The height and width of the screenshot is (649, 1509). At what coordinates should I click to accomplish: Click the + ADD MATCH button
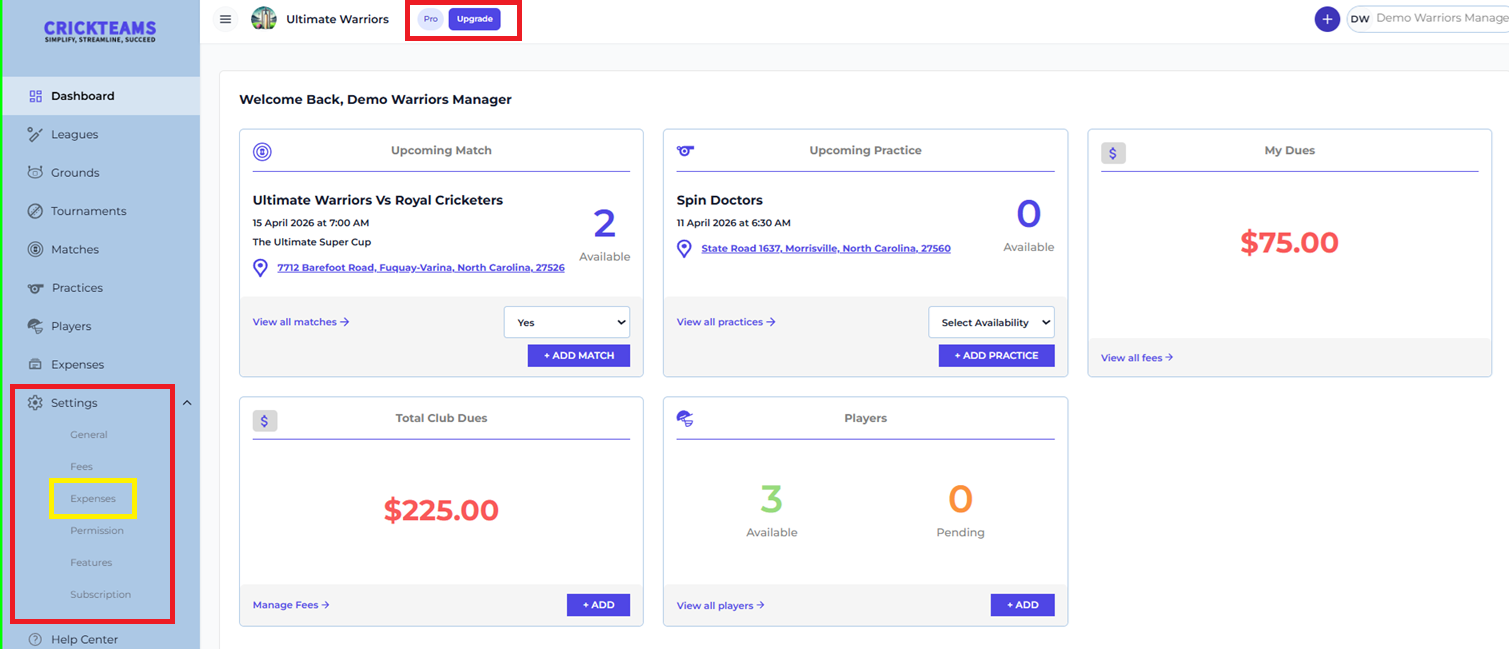(x=579, y=355)
